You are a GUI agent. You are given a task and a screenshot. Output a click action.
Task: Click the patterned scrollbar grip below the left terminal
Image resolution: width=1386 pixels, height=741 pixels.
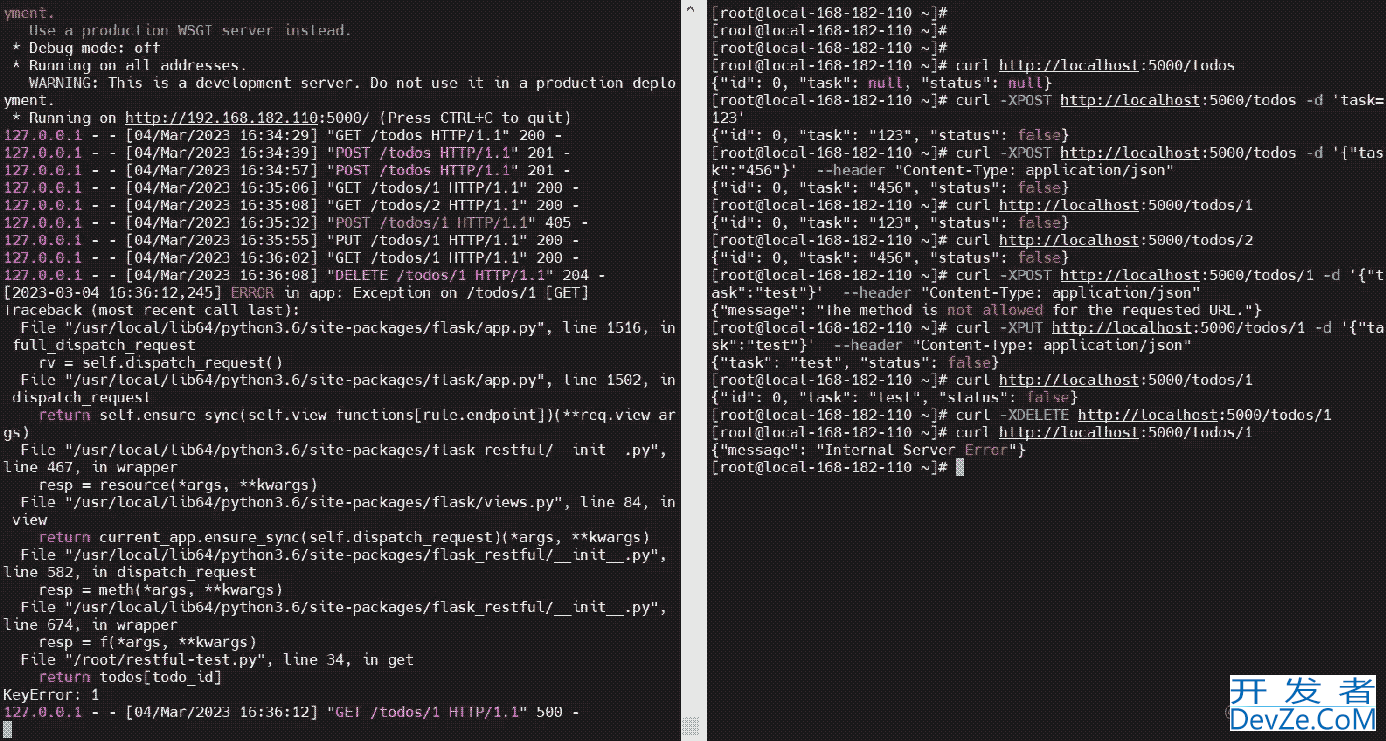point(690,725)
